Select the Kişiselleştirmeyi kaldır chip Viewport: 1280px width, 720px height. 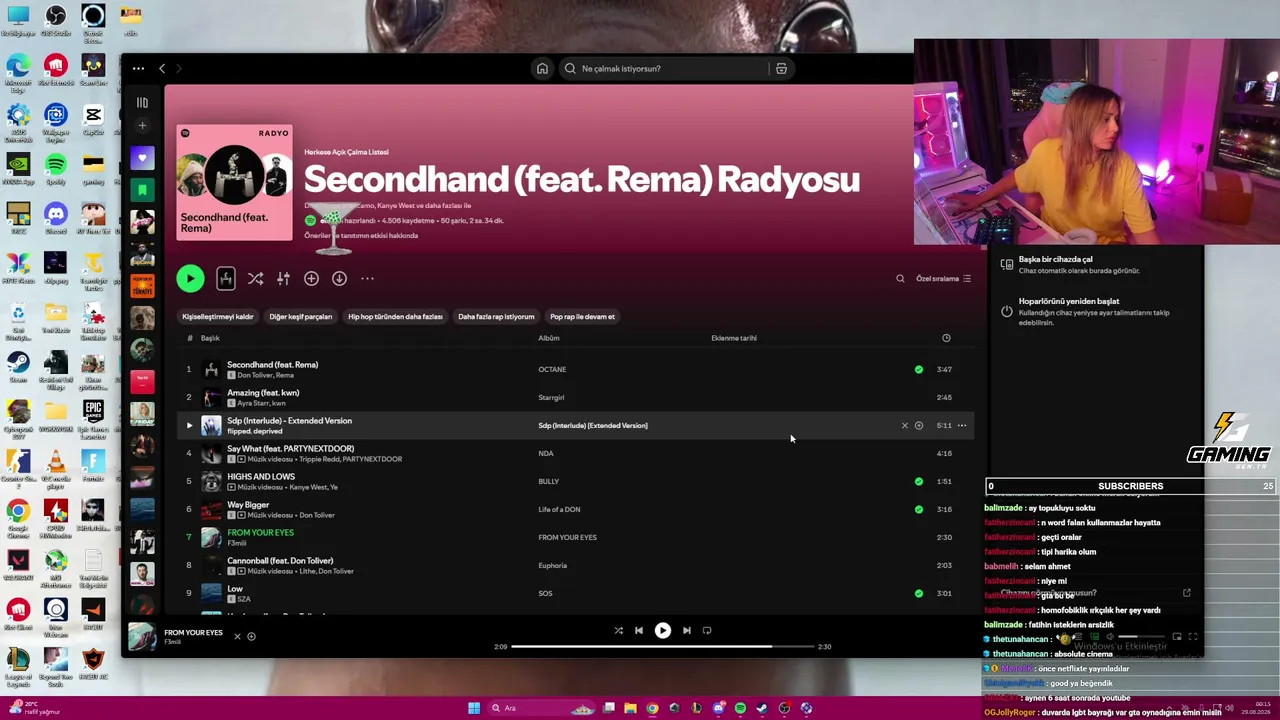(217, 317)
